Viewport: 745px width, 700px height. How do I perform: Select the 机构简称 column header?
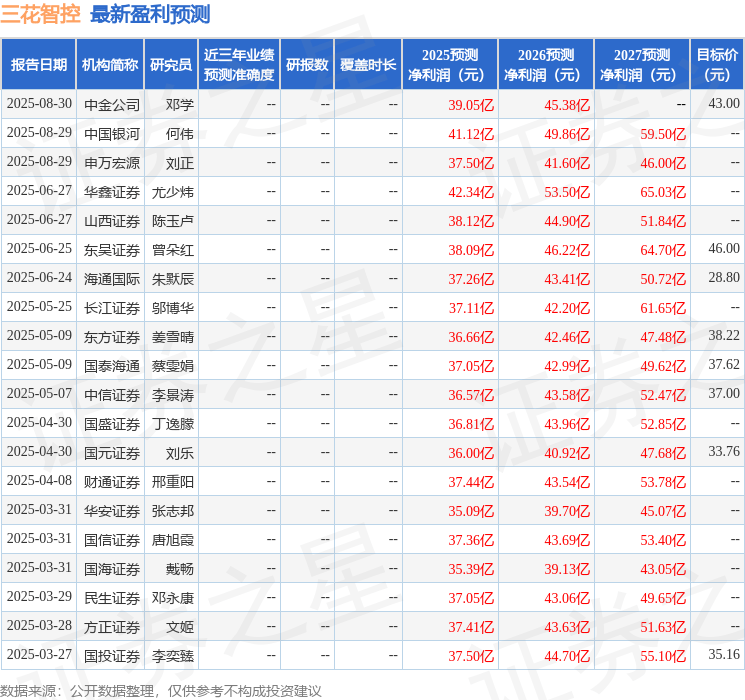(110, 64)
